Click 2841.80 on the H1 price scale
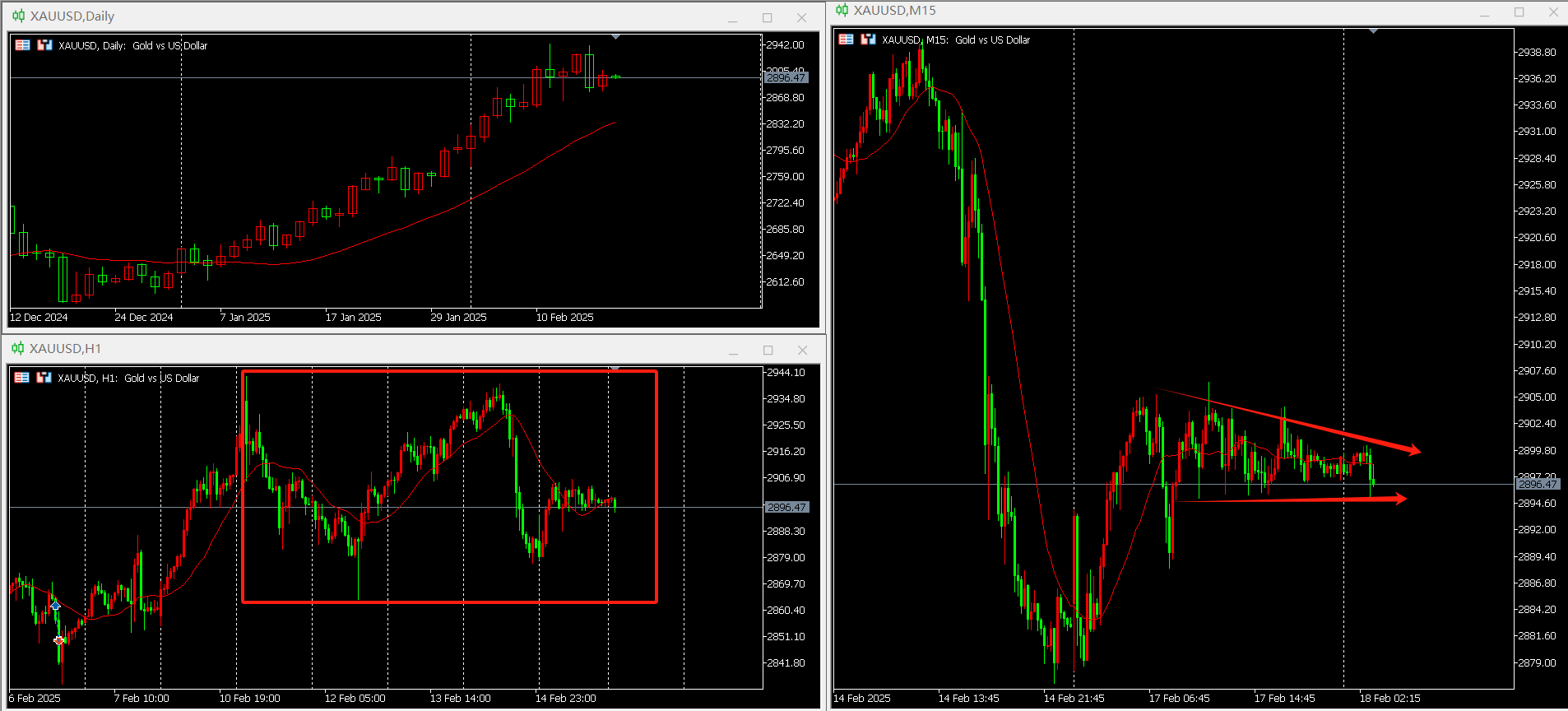1568x711 pixels. (x=786, y=662)
